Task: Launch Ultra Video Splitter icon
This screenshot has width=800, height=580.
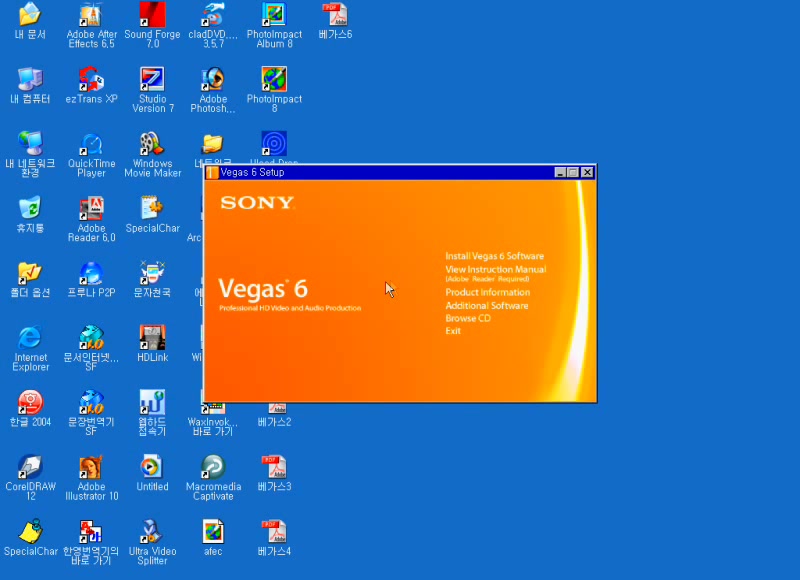Action: [152, 532]
